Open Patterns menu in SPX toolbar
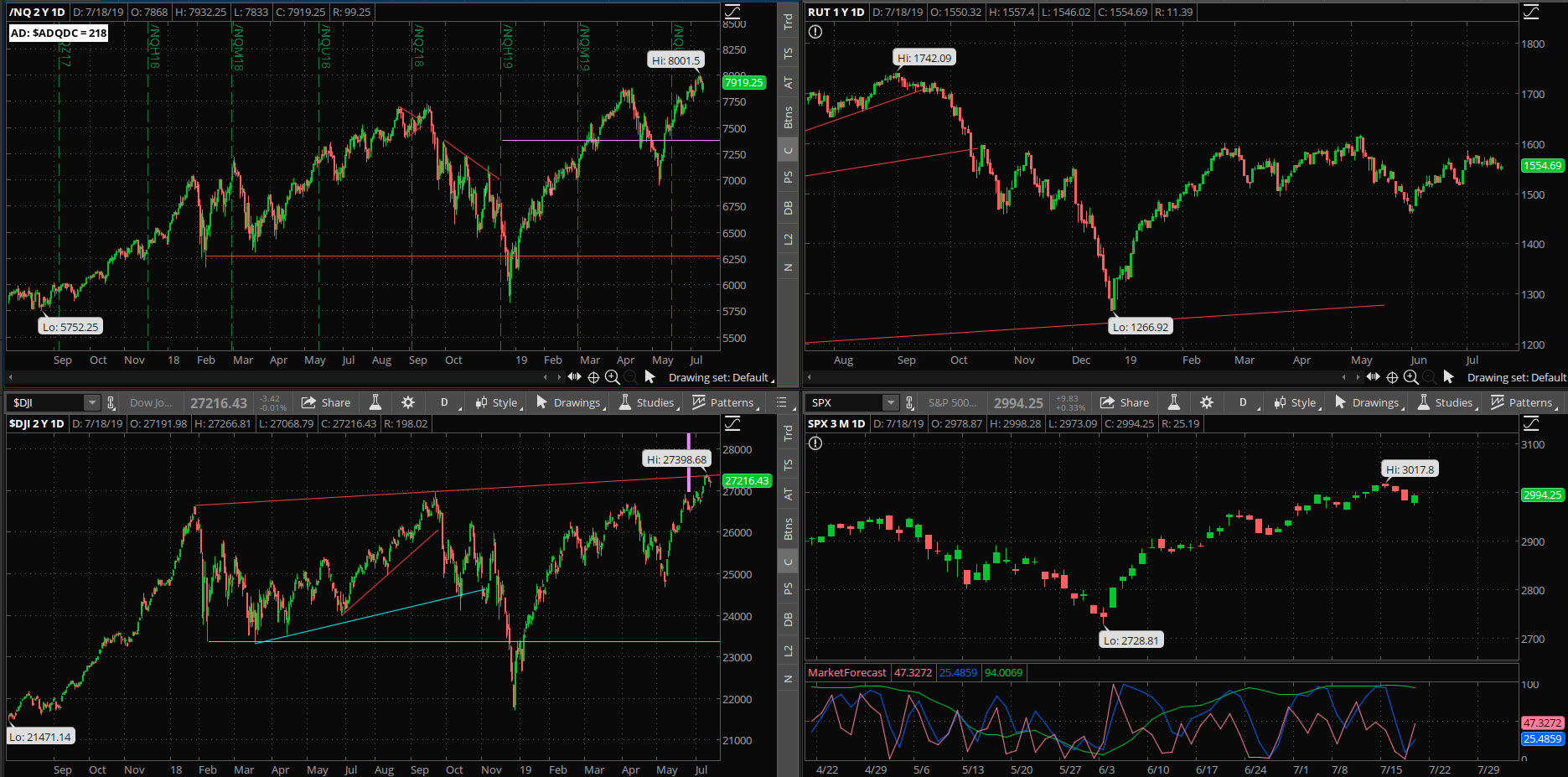This screenshot has height=777, width=1568. click(x=1524, y=402)
